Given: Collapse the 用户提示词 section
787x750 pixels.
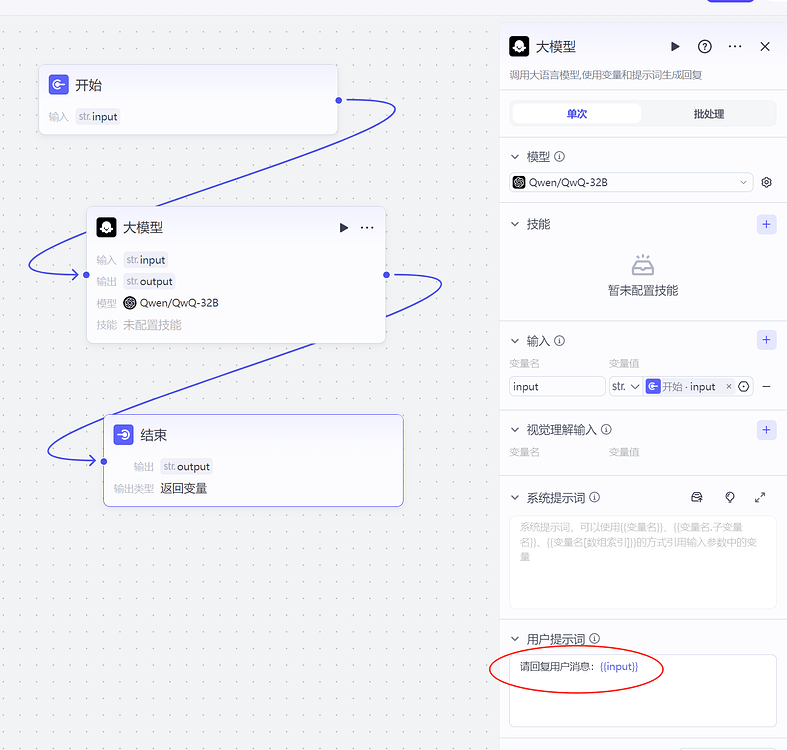Looking at the screenshot, I should click(x=514, y=639).
